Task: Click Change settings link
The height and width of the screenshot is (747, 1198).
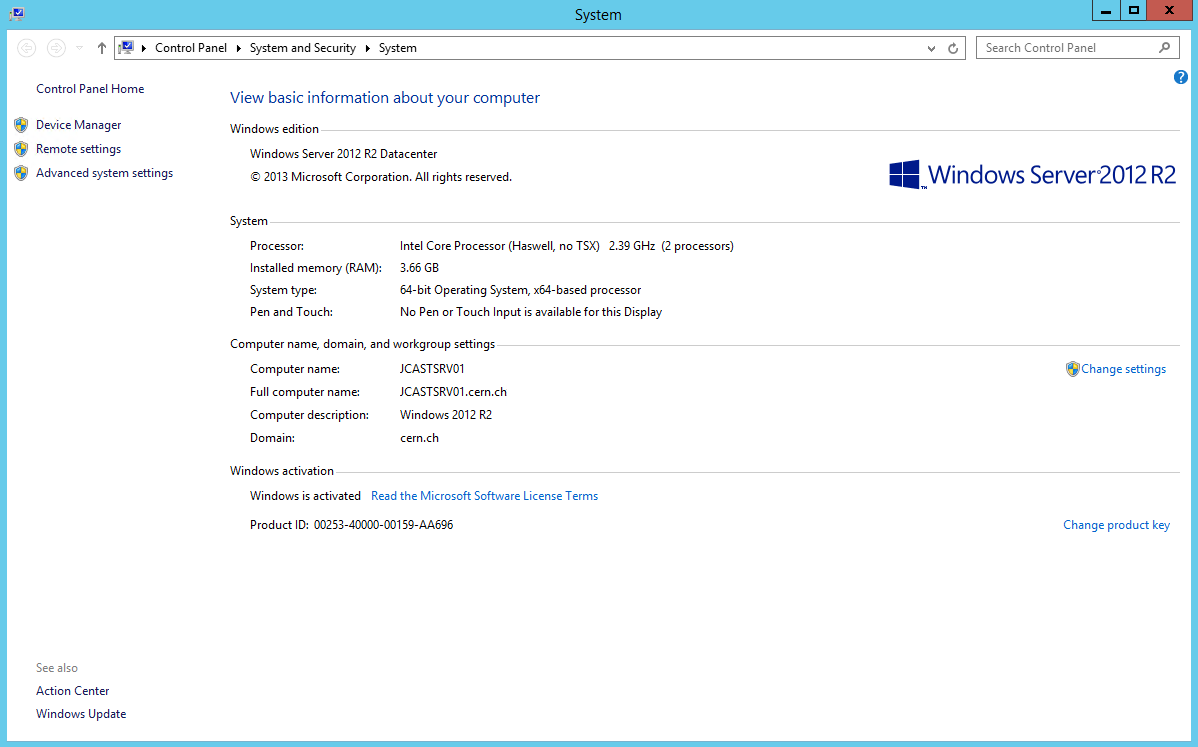Action: [x=1123, y=369]
